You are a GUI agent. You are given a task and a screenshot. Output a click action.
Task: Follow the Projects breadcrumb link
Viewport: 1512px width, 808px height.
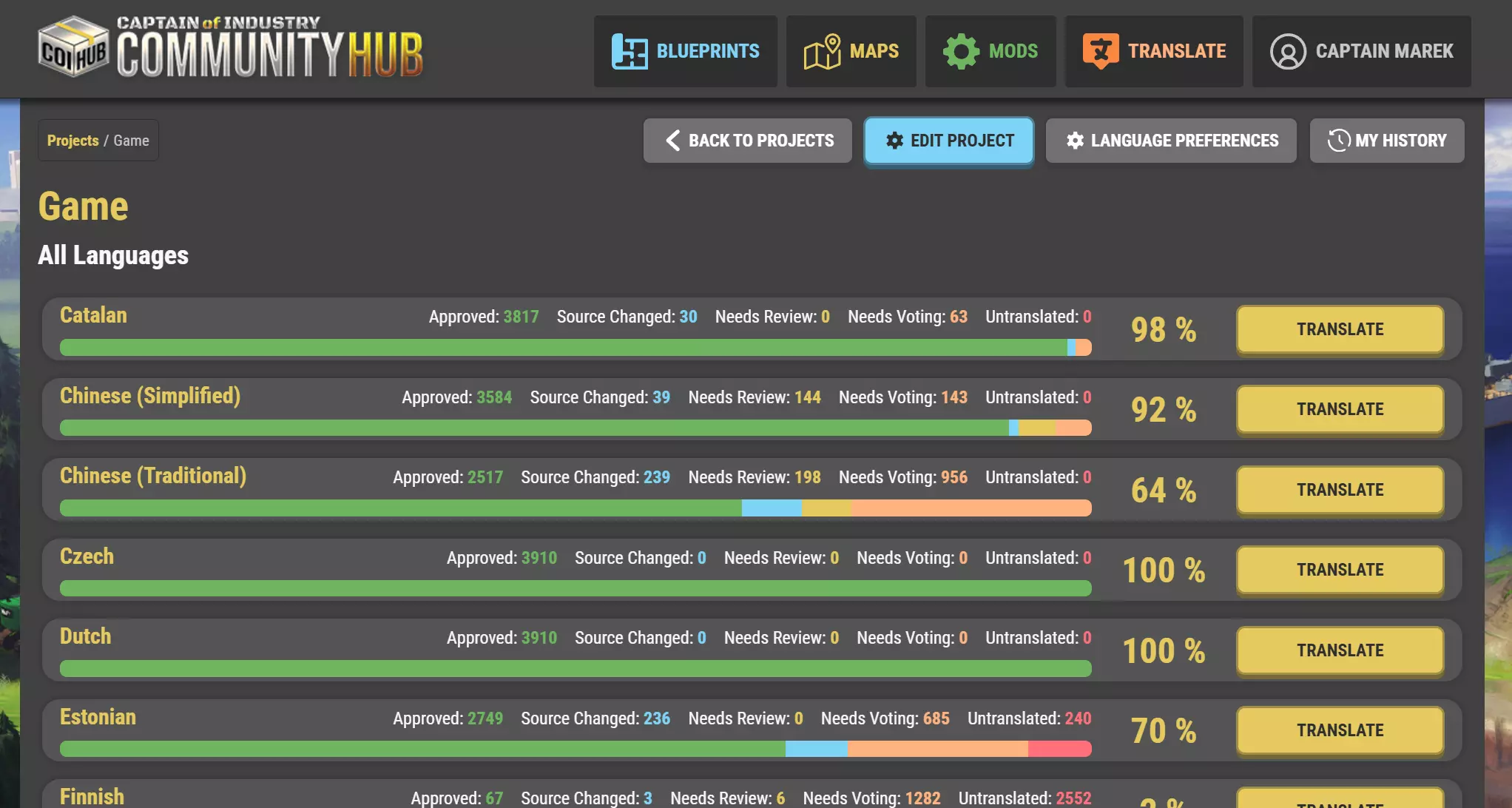(72, 141)
